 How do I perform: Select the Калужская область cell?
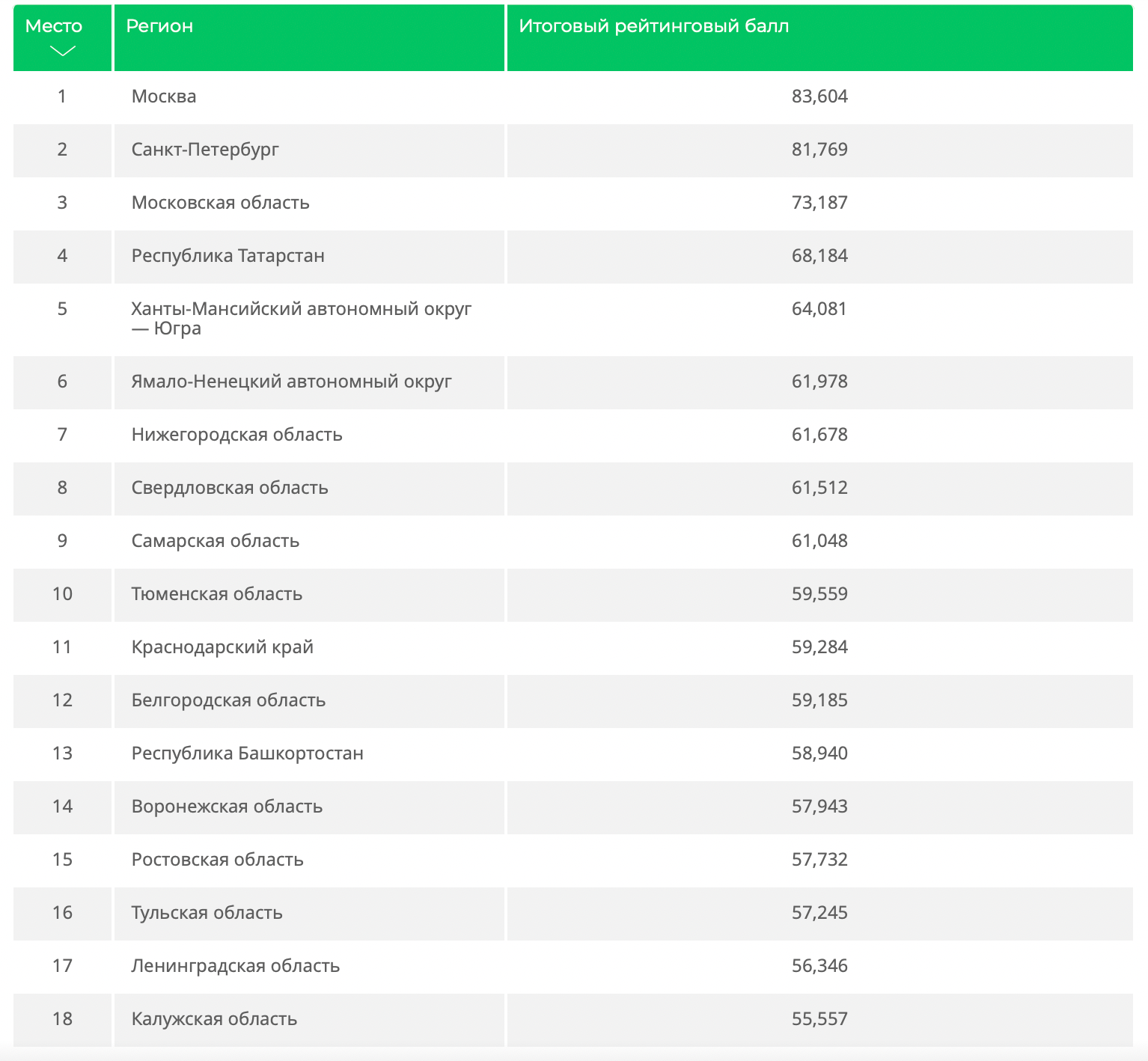tap(309, 1020)
